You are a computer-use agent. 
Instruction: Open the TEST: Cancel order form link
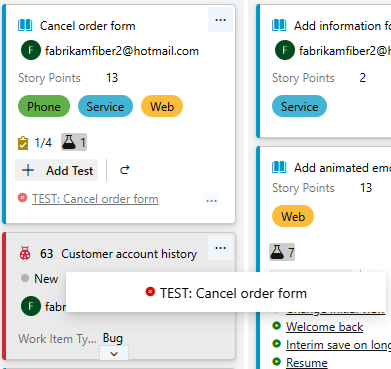(x=95, y=199)
